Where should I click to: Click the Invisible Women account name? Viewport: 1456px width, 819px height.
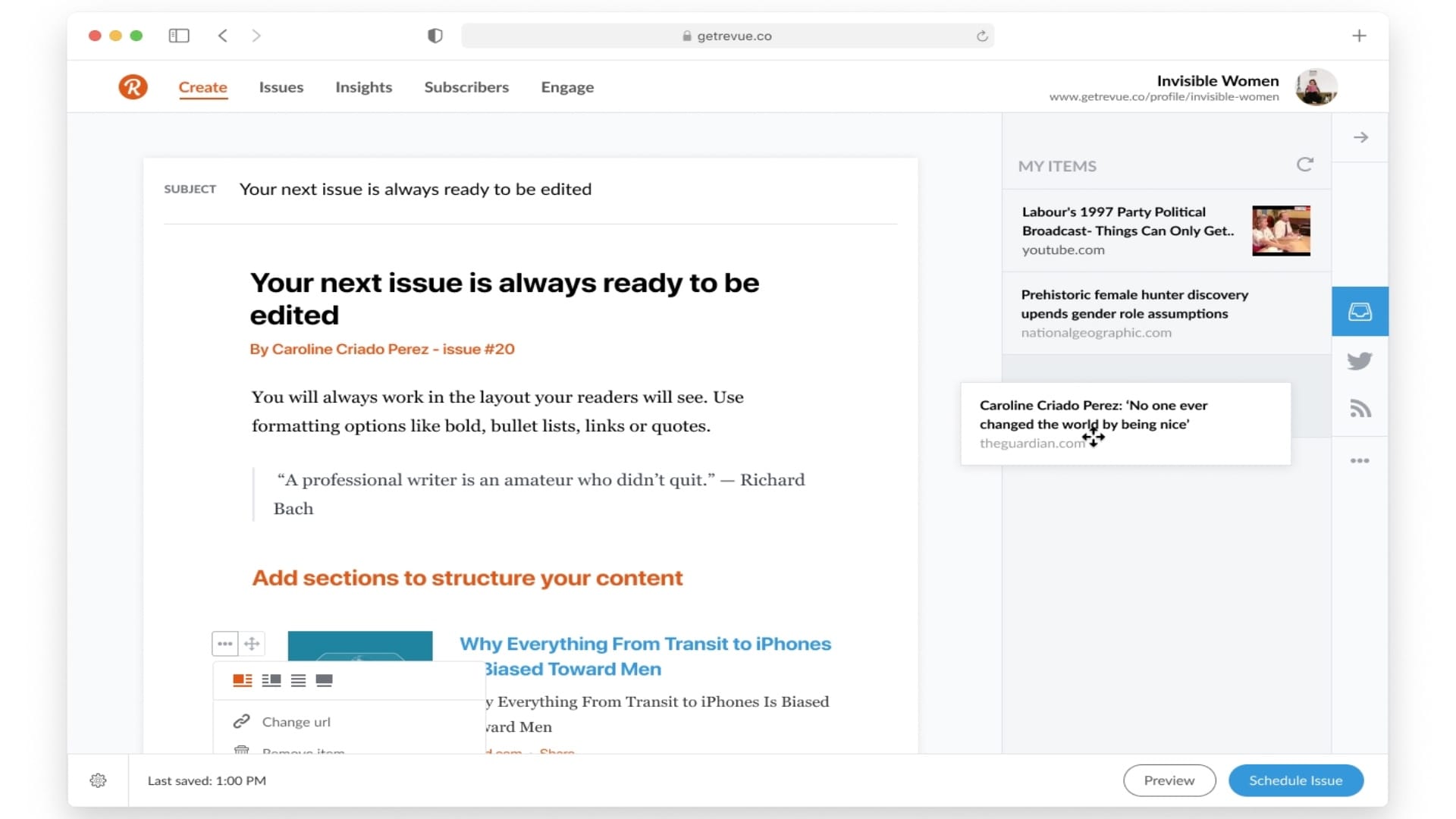click(x=1218, y=80)
